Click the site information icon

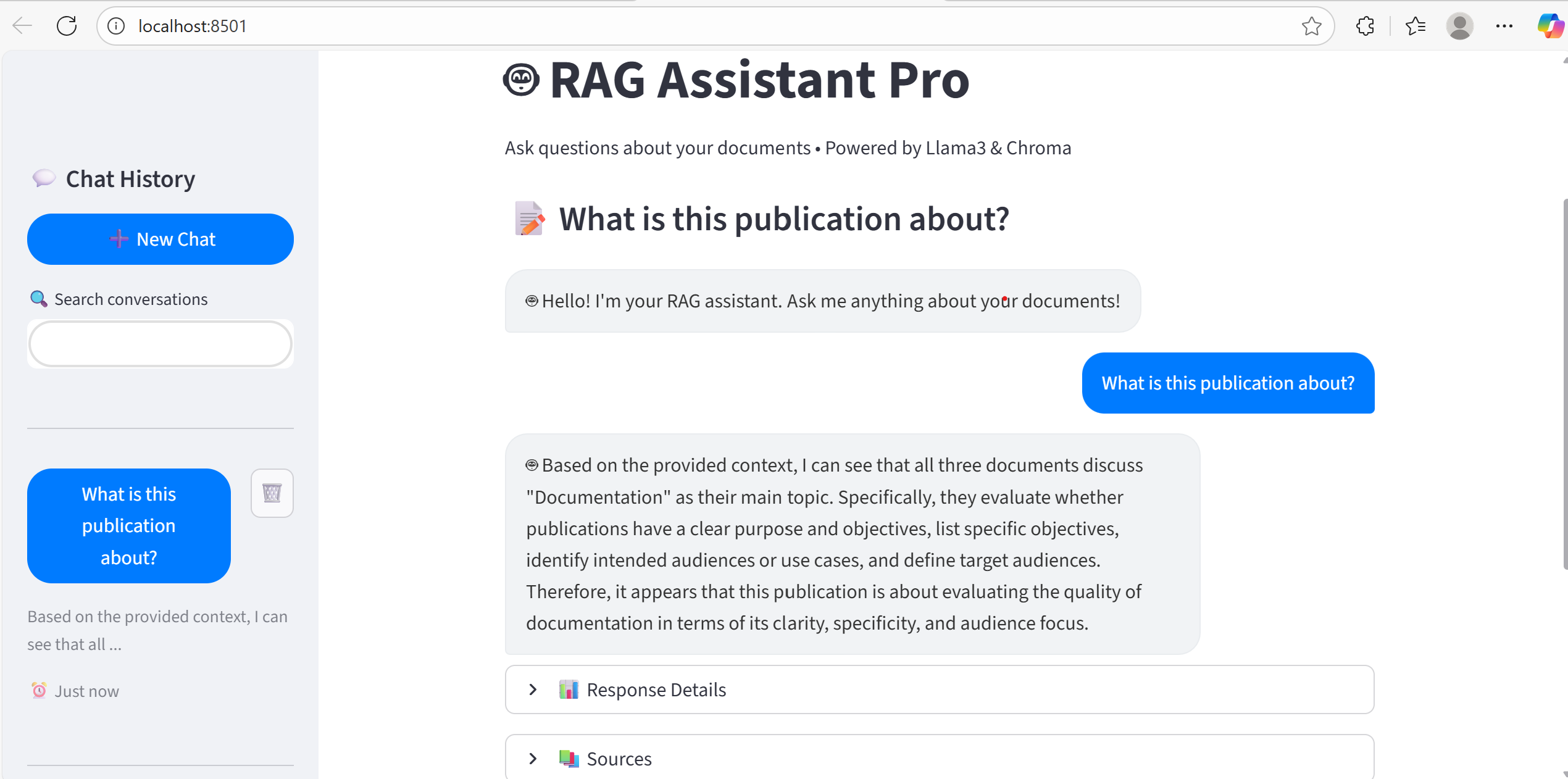pos(116,26)
